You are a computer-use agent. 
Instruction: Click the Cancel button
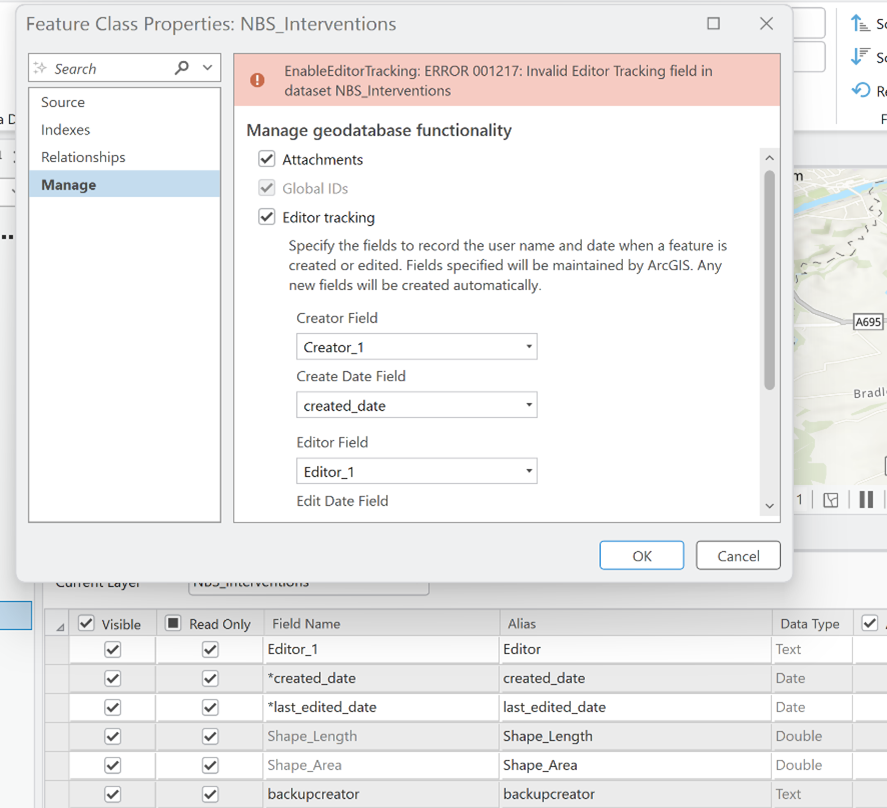tap(738, 556)
